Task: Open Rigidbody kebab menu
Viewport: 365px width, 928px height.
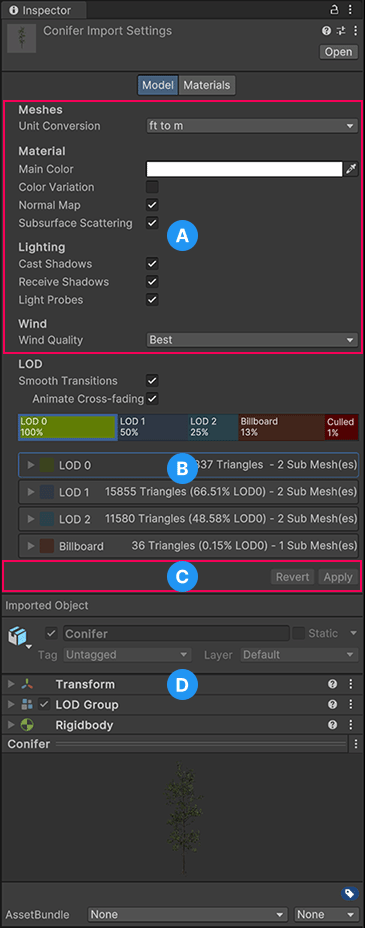Action: coord(351,724)
